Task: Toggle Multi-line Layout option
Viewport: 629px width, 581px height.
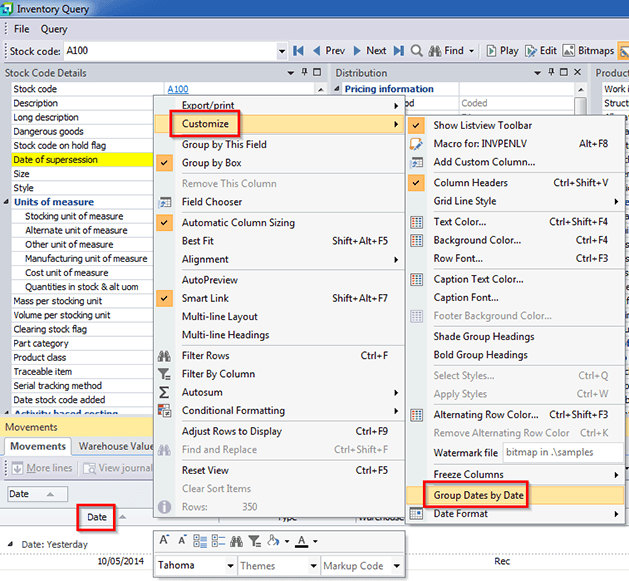Action: point(220,317)
